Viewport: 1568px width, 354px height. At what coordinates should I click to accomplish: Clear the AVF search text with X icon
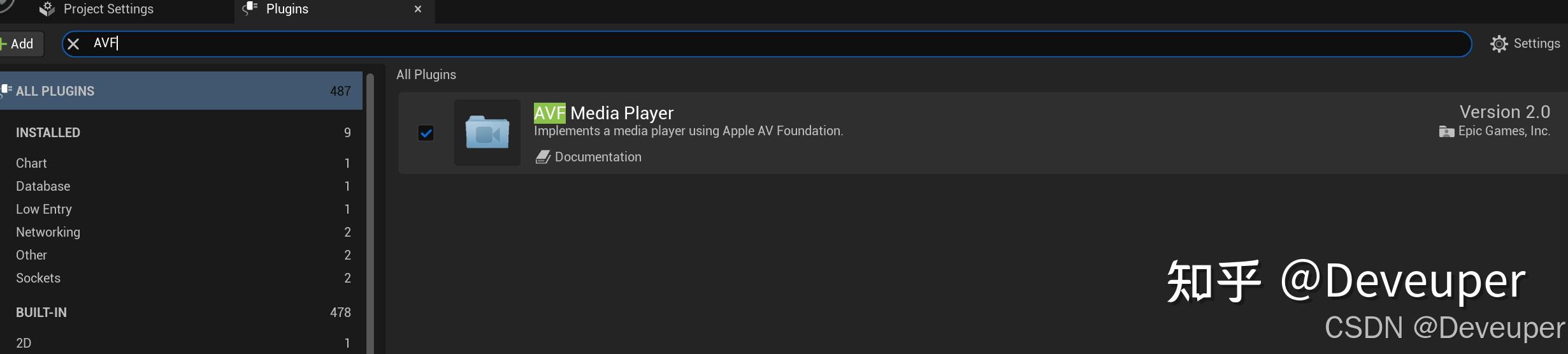coord(73,44)
